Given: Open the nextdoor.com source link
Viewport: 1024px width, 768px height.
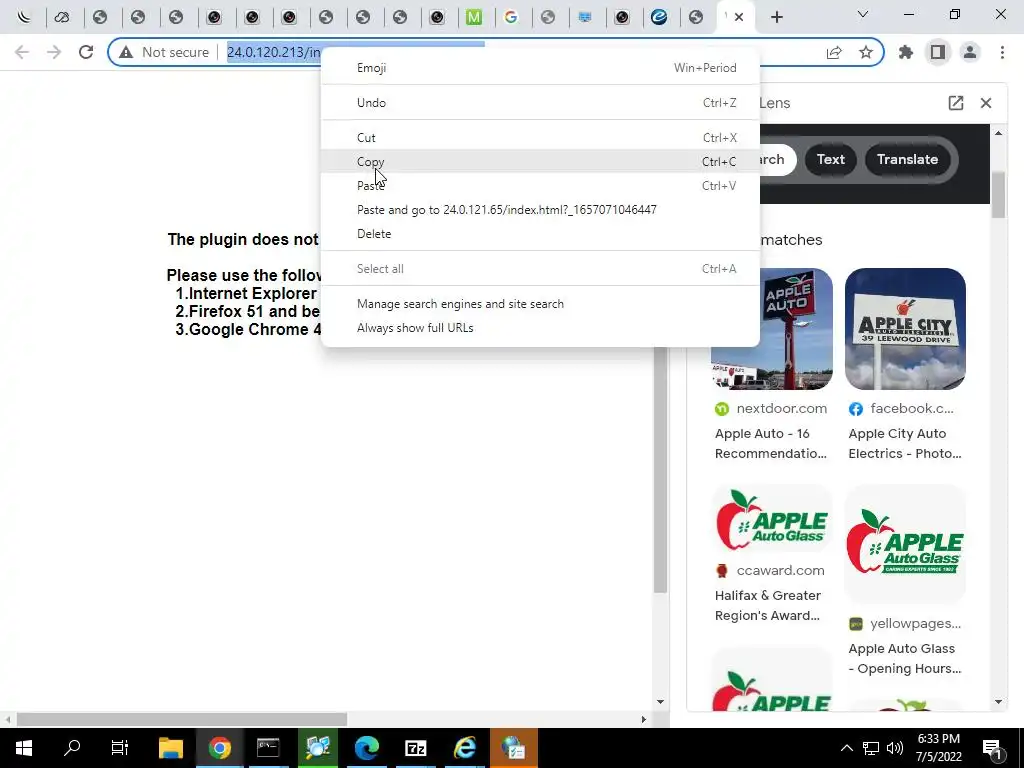Looking at the screenshot, I should click(771, 409).
